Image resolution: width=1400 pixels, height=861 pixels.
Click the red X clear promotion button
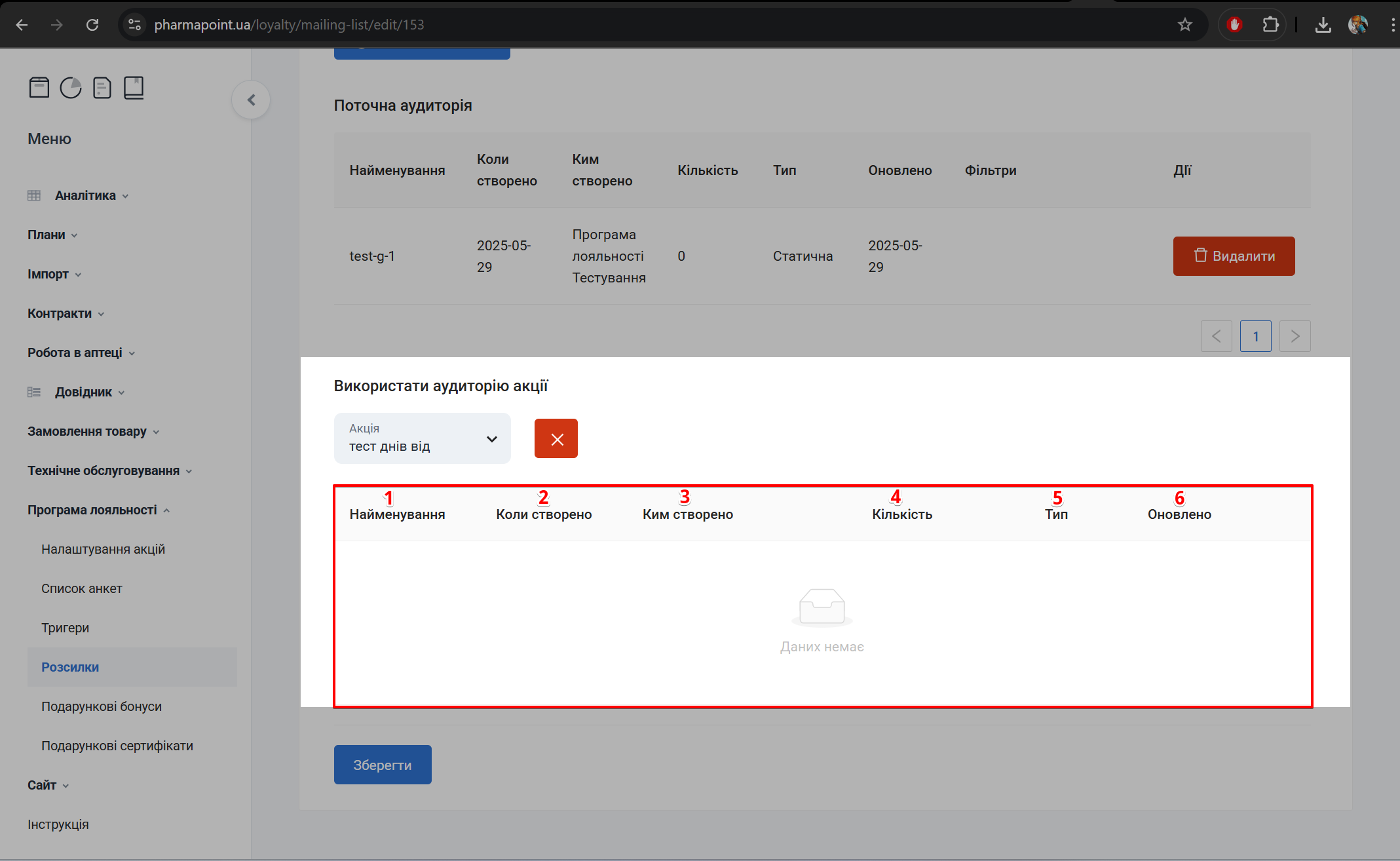tap(556, 438)
